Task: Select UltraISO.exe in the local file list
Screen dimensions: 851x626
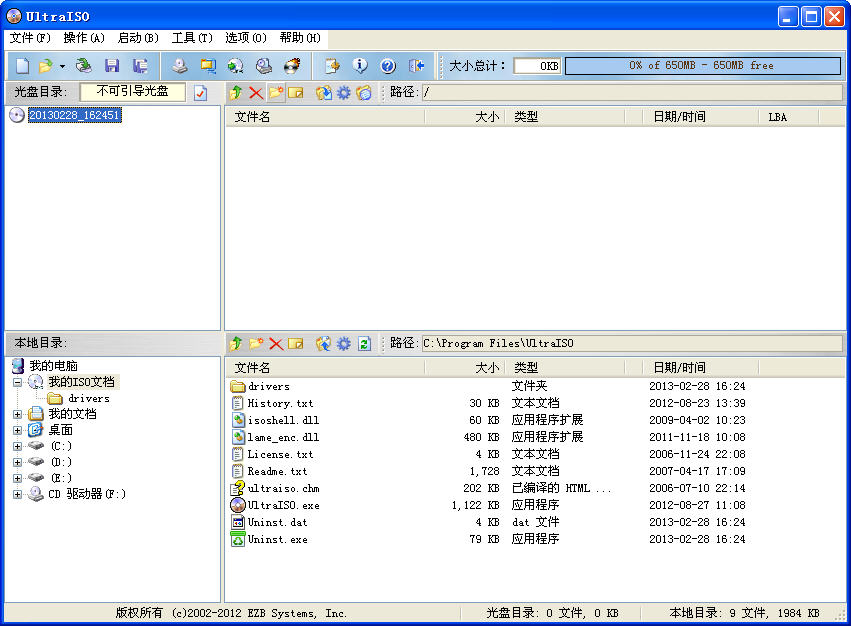Action: point(283,505)
